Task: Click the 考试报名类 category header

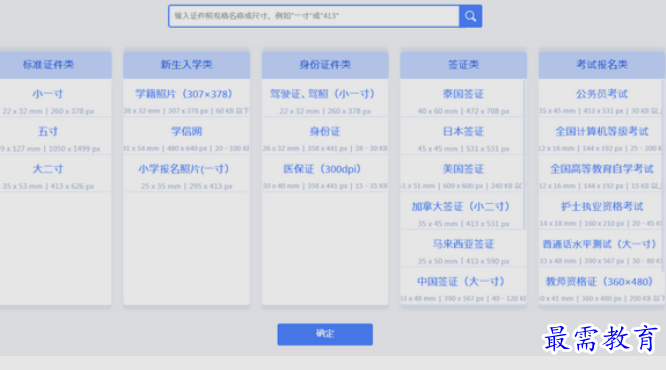Action: click(x=602, y=65)
